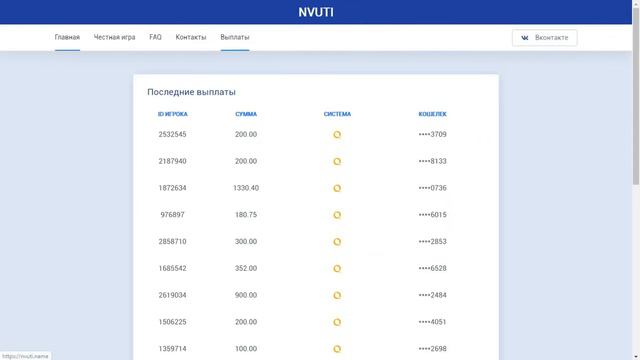Viewport: 640px width, 360px height.
Task: Go to the FAQ page
Action: point(156,37)
